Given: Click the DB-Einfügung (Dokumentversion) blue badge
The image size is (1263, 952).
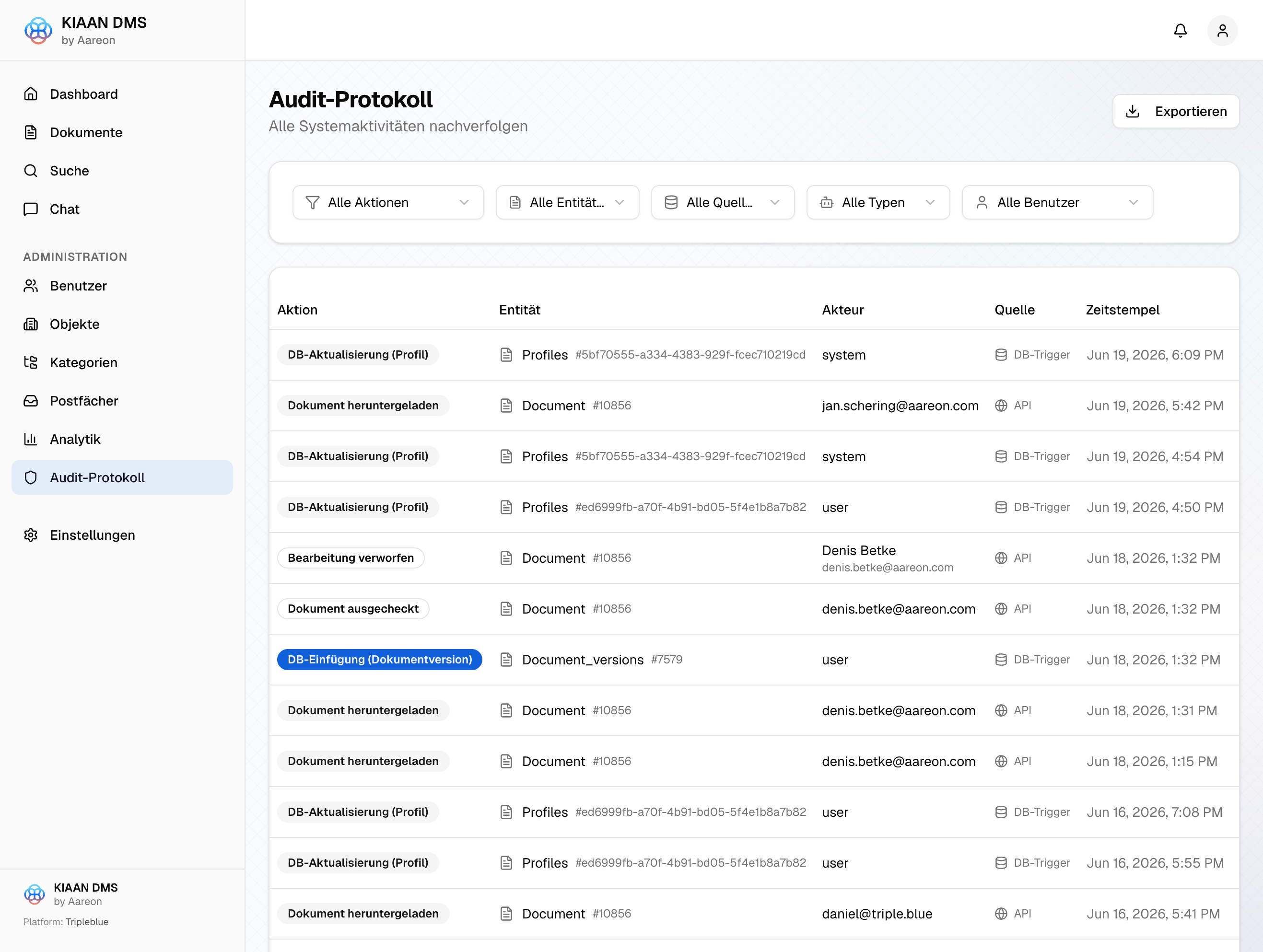Looking at the screenshot, I should [x=380, y=660].
